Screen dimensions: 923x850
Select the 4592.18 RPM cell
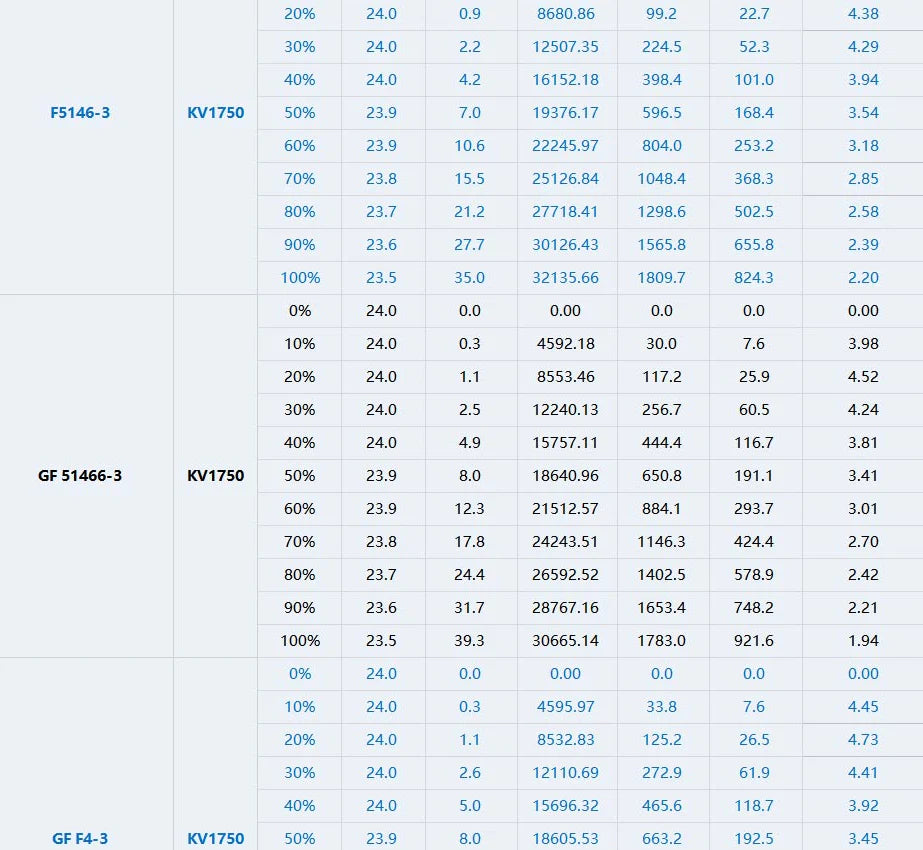click(x=565, y=344)
